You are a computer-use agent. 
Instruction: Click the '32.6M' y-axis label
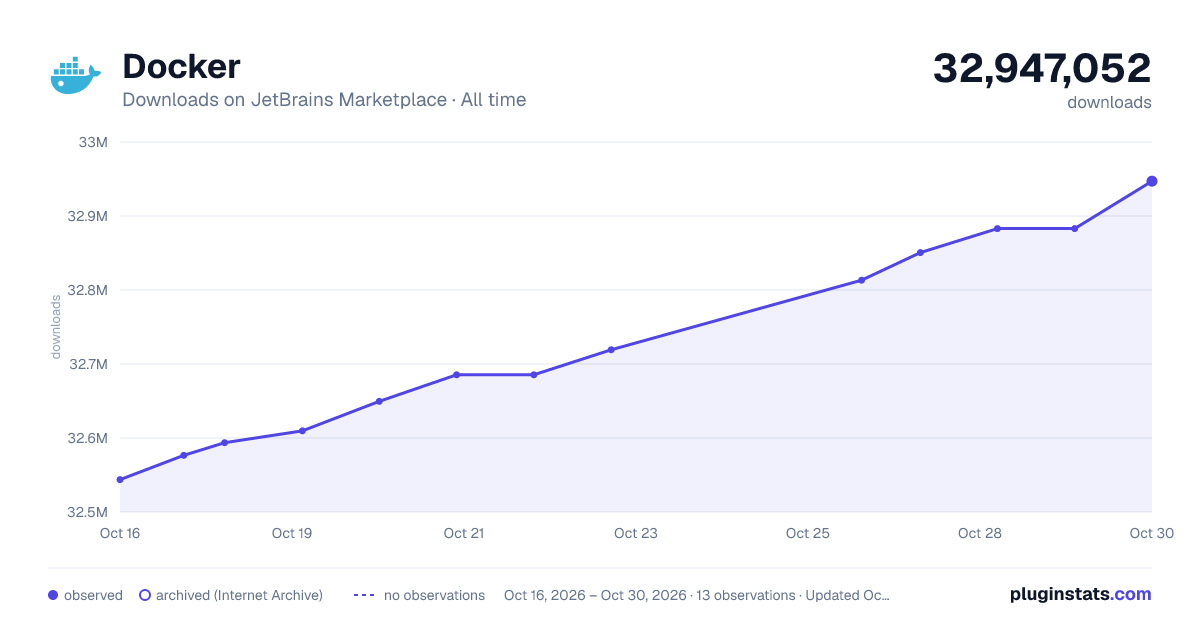click(88, 438)
